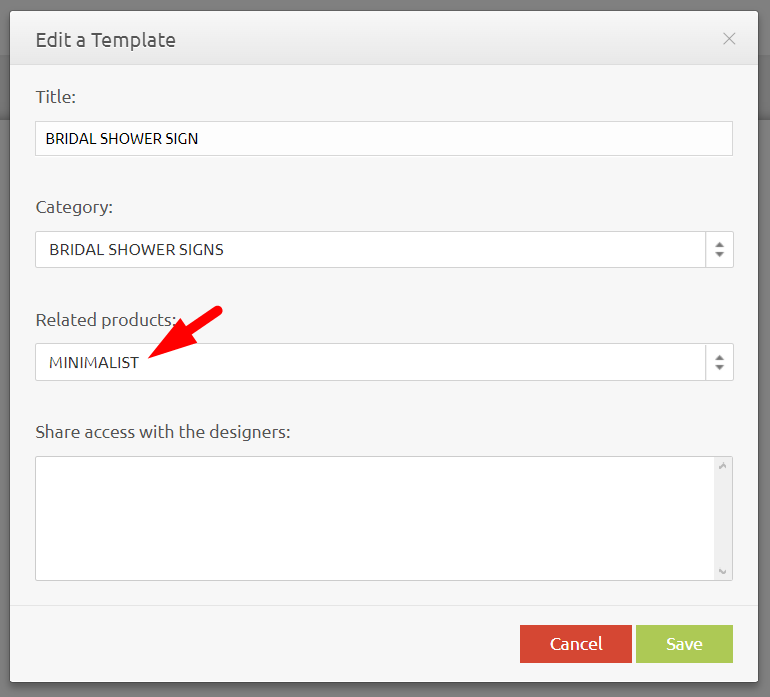
Task: Click the text area's scroll down arrow
Action: pos(723,571)
